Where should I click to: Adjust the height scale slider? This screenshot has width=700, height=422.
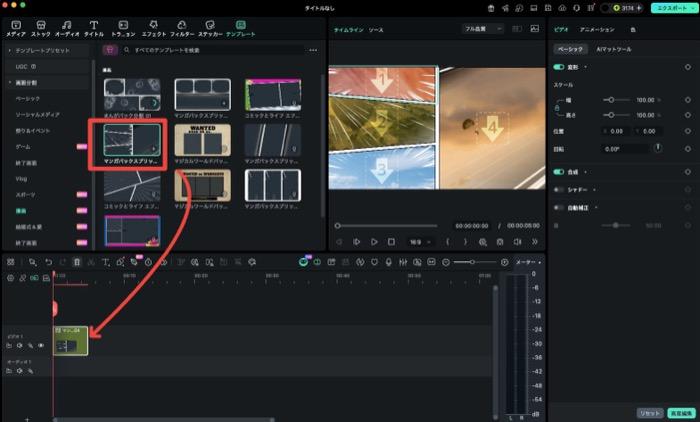[x=616, y=115]
